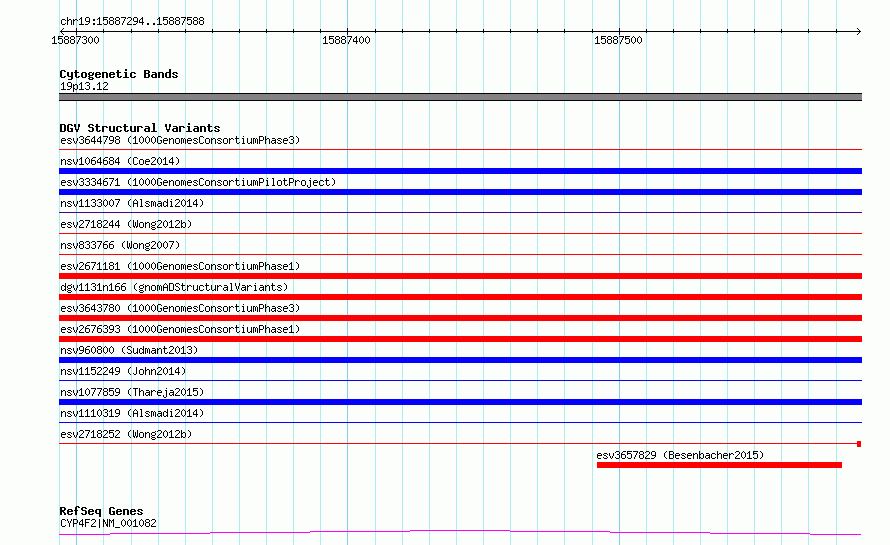Click the 15887300 ruler position
This screenshot has width=890, height=545.
pos(75,40)
